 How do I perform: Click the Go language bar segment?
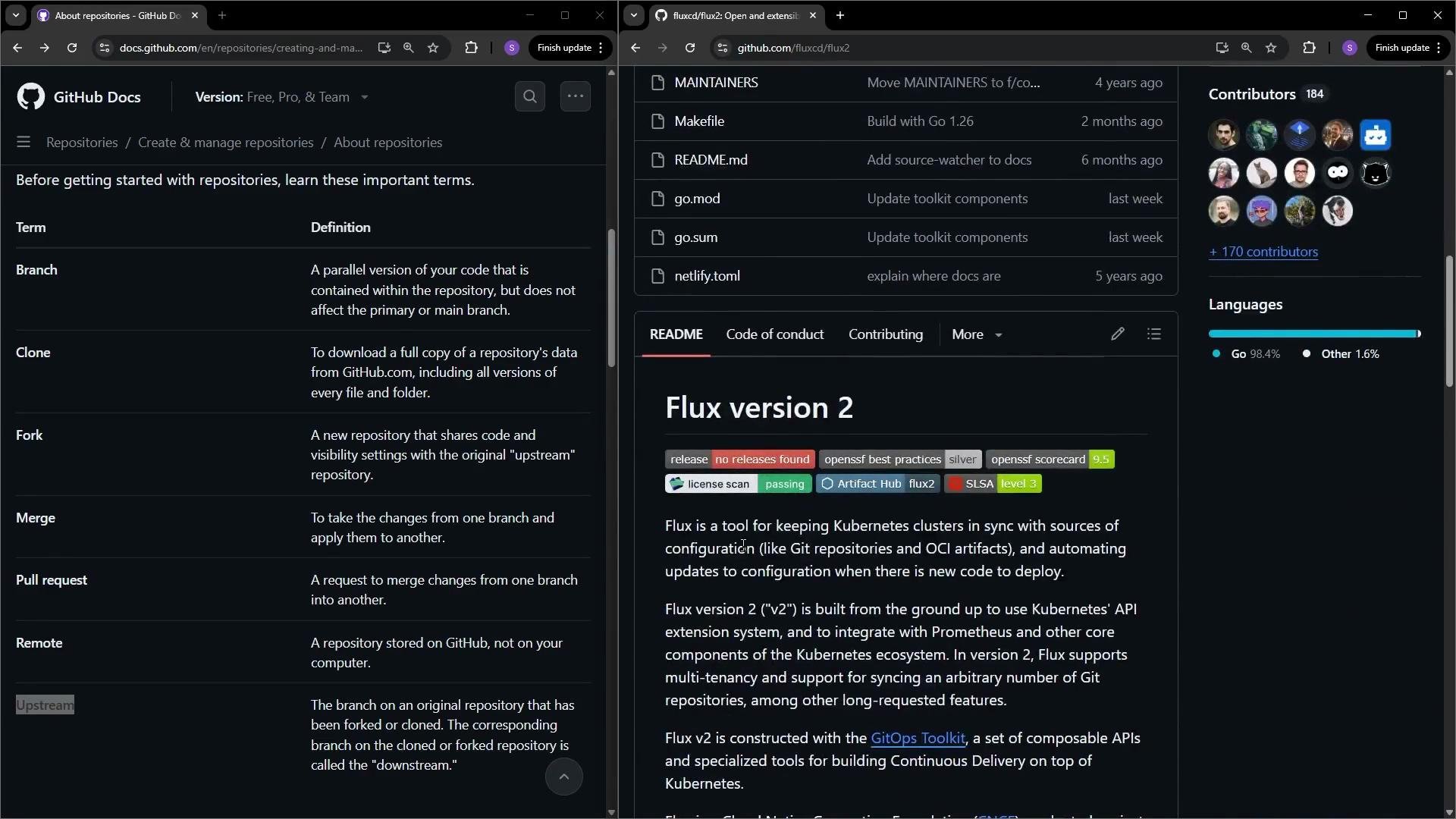(1313, 334)
